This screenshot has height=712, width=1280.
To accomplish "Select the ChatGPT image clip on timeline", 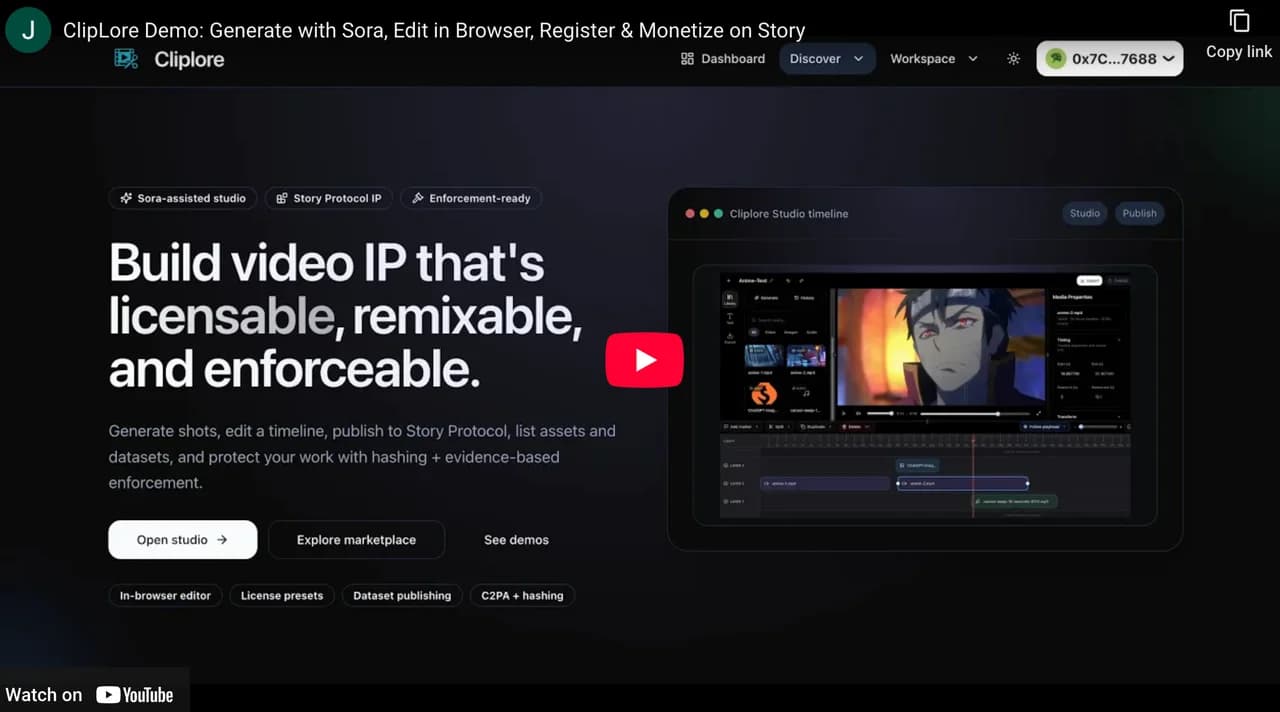I will 918,465.
